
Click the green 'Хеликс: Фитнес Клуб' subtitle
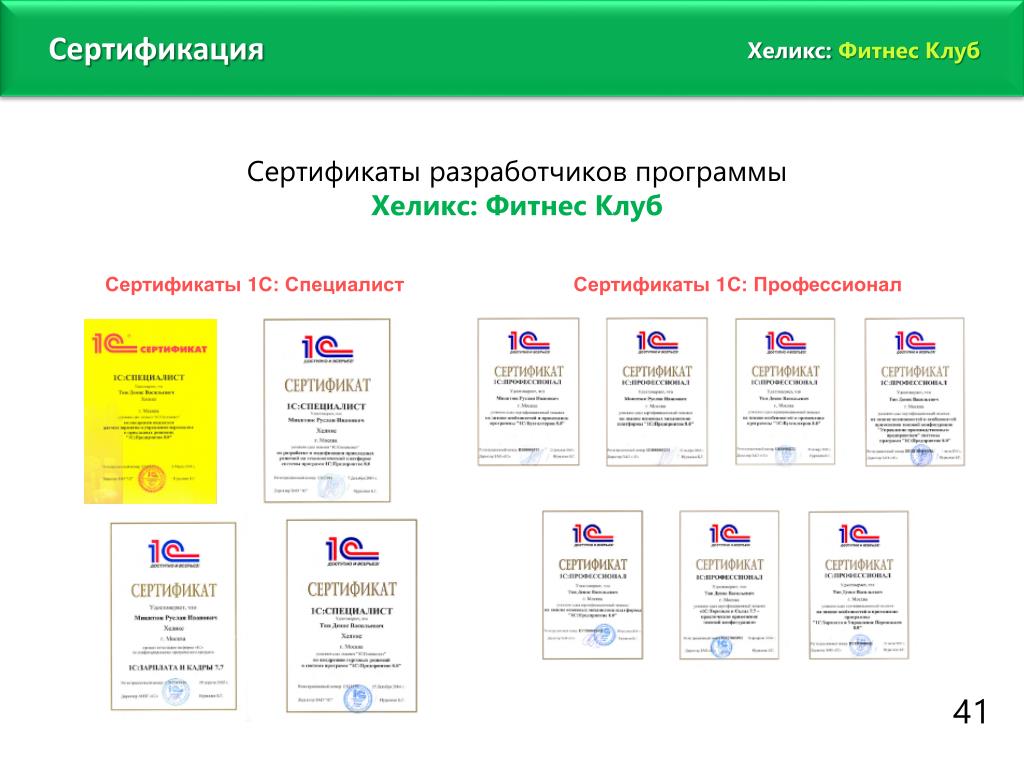tap(517, 206)
